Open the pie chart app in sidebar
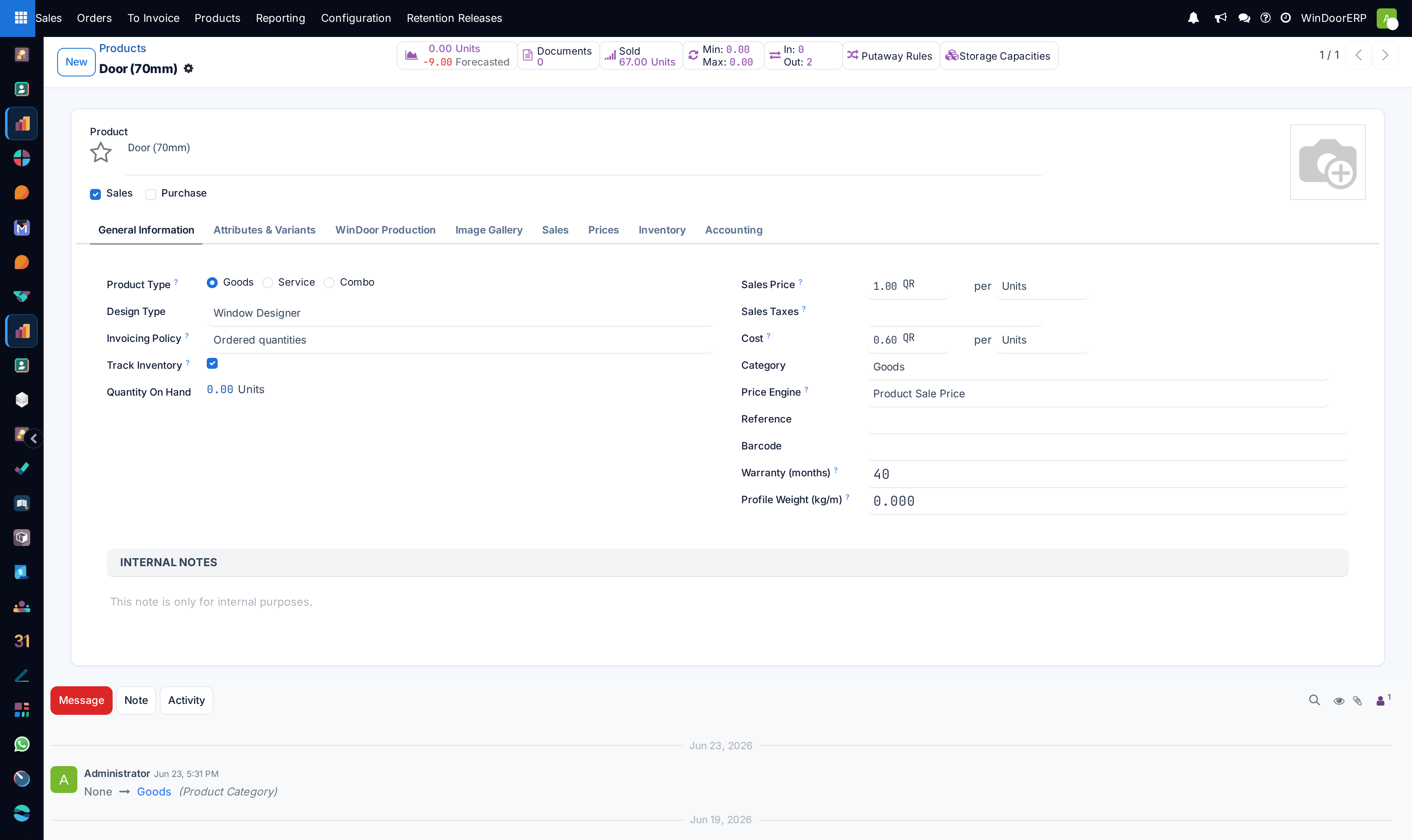Image resolution: width=1412 pixels, height=840 pixels. pyautogui.click(x=21, y=158)
